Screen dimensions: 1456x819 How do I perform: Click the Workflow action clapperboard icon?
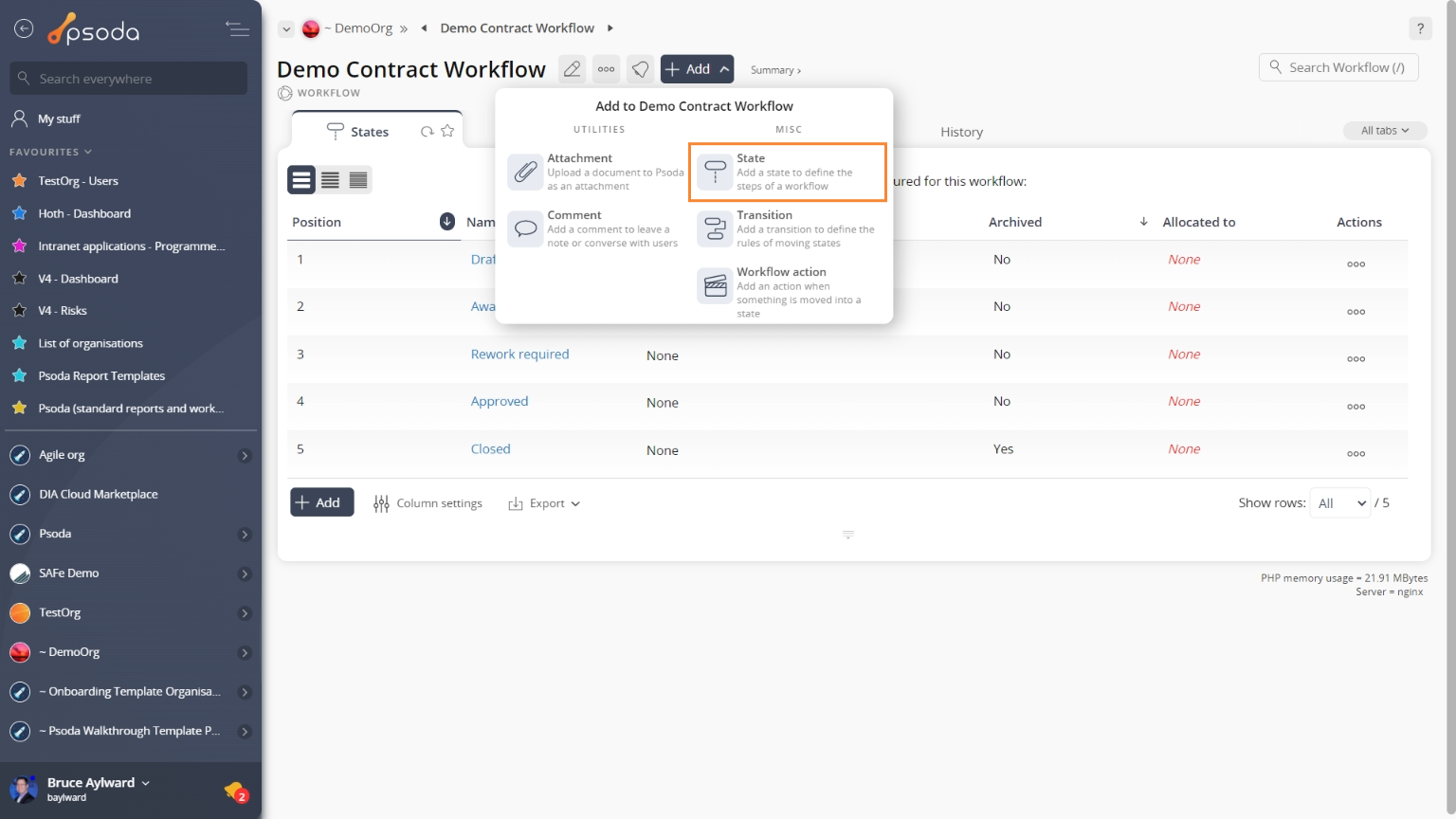(x=715, y=285)
